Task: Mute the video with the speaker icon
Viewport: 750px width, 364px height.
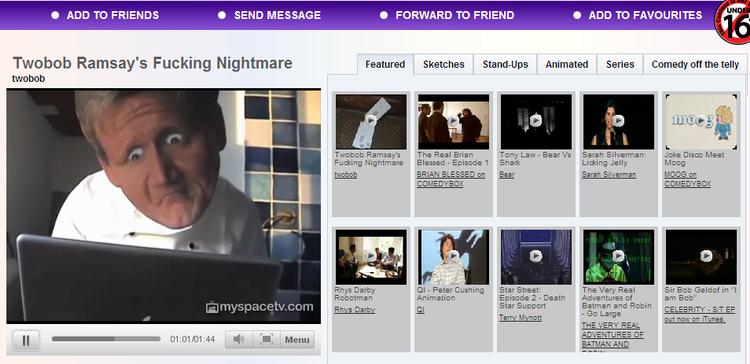Action: click(x=239, y=340)
